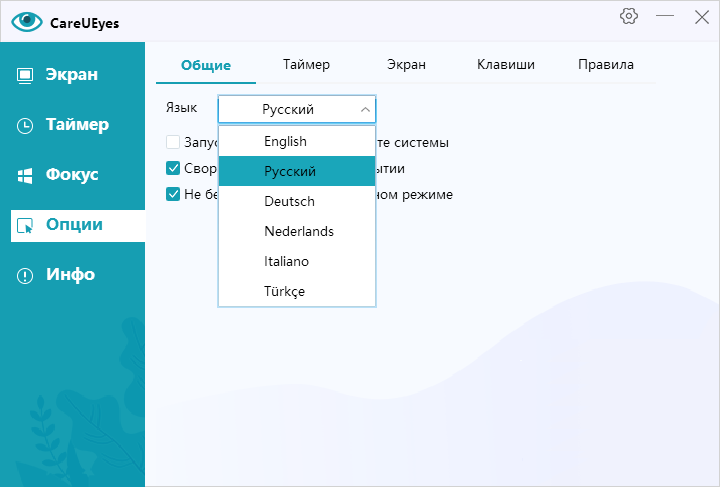Close the CareUEyes window

pyautogui.click(x=702, y=17)
